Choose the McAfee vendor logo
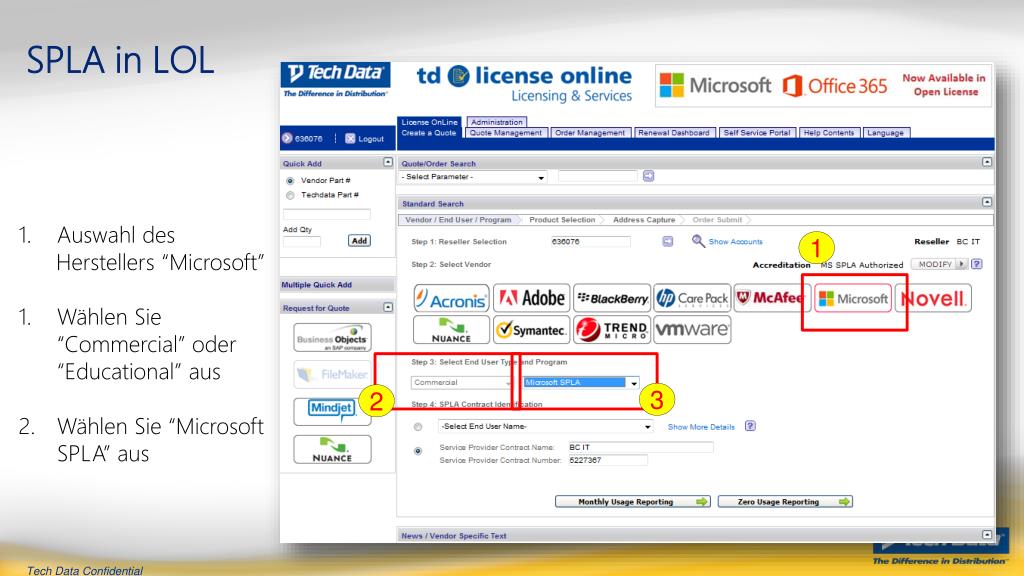 (771, 298)
